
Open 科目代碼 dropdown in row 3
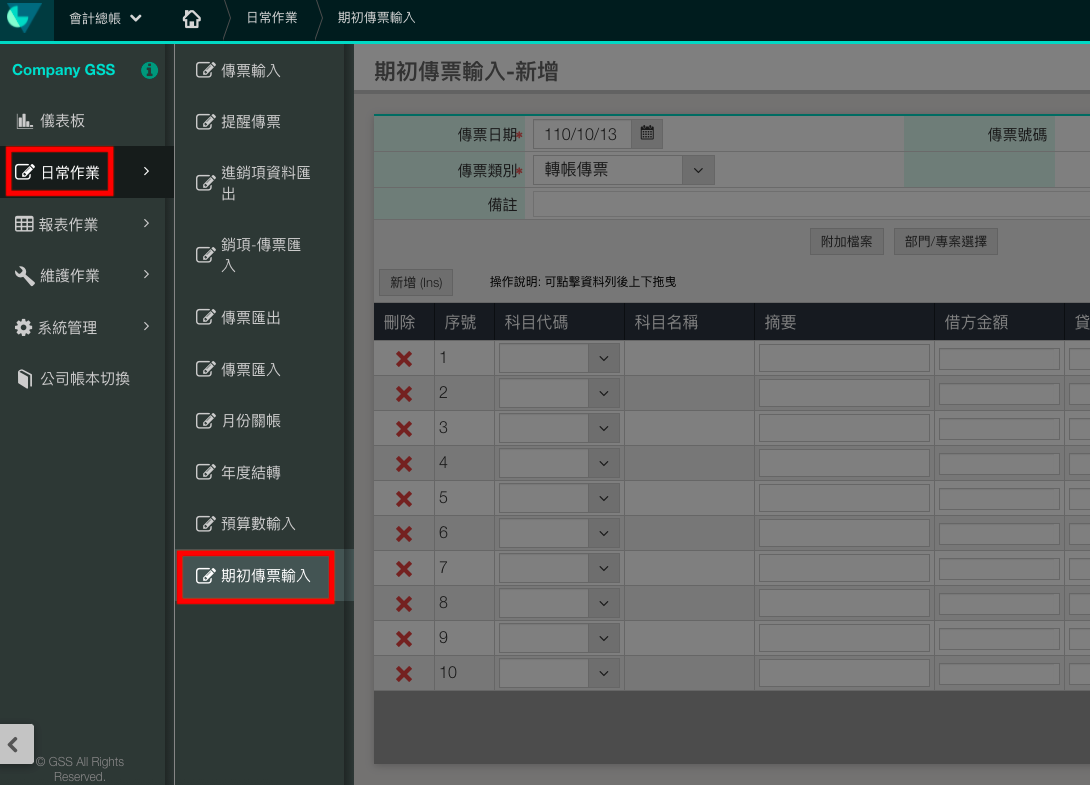pyautogui.click(x=603, y=428)
